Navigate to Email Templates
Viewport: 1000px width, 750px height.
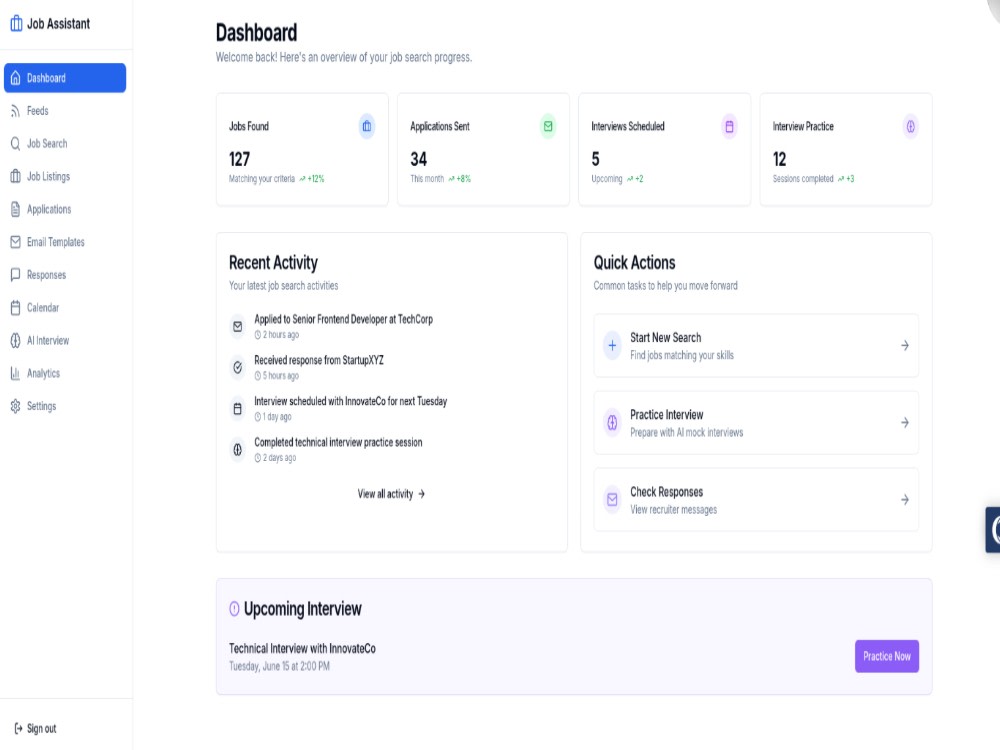tap(55, 242)
